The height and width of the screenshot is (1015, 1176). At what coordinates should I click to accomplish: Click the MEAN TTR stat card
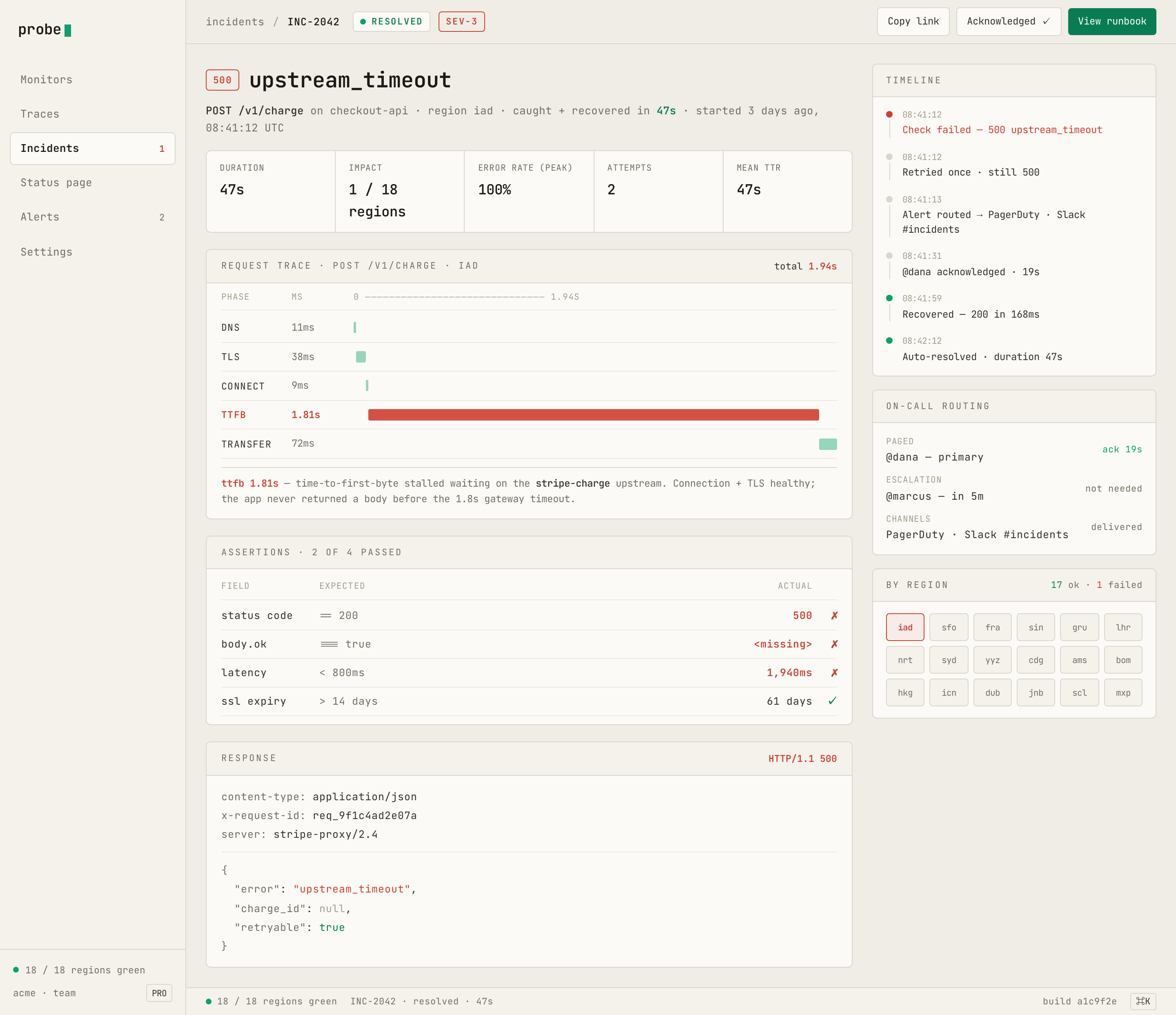[x=787, y=191]
